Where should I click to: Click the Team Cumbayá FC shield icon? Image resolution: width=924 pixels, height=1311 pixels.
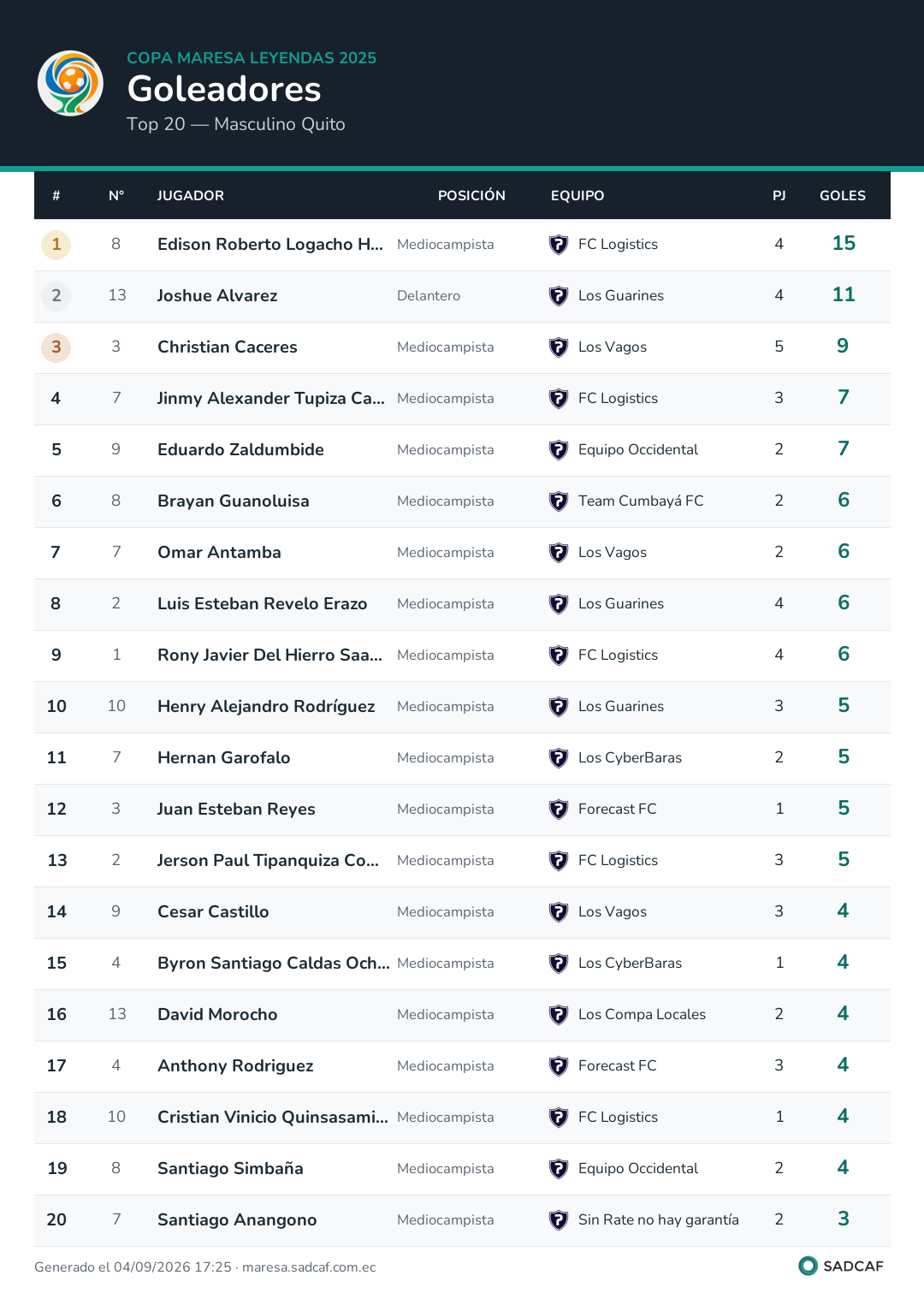[x=559, y=501]
